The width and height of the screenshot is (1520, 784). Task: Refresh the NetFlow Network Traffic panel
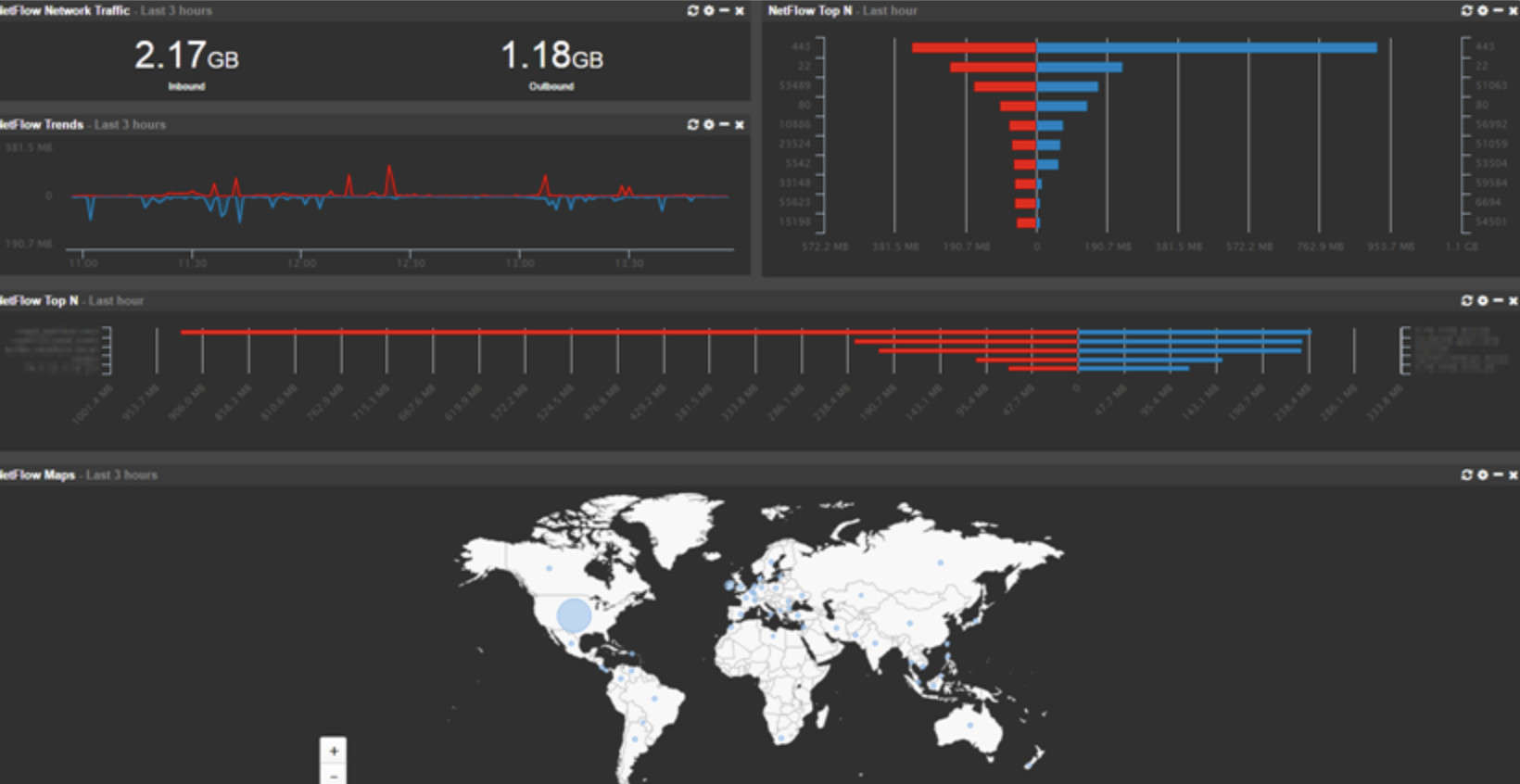pyautogui.click(x=692, y=11)
